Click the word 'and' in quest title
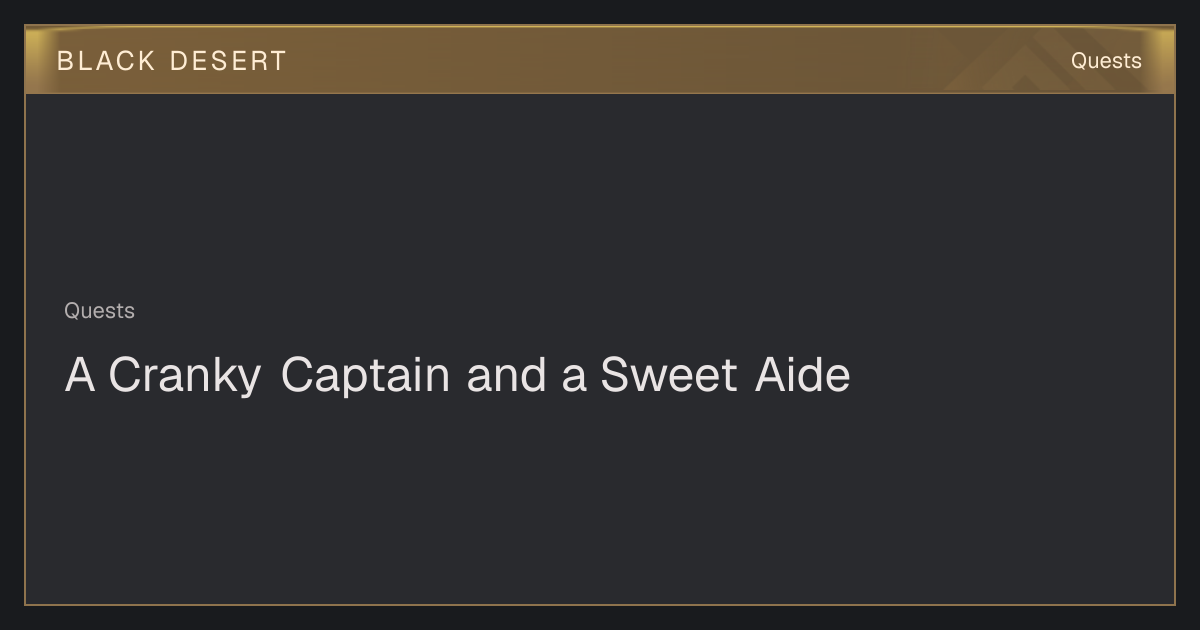1200x630 pixels. click(x=506, y=375)
